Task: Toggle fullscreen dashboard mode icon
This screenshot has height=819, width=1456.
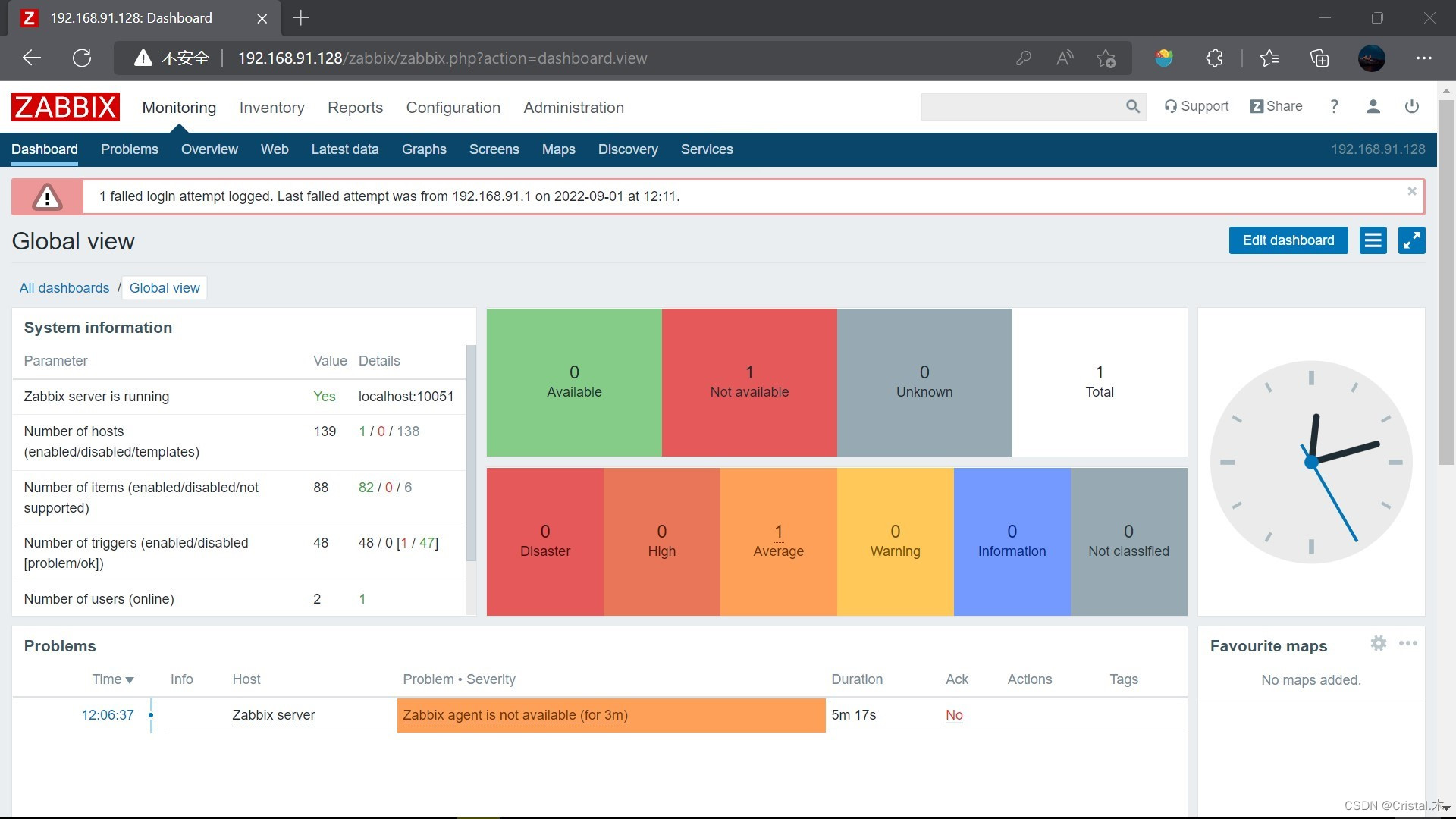Action: click(1411, 240)
